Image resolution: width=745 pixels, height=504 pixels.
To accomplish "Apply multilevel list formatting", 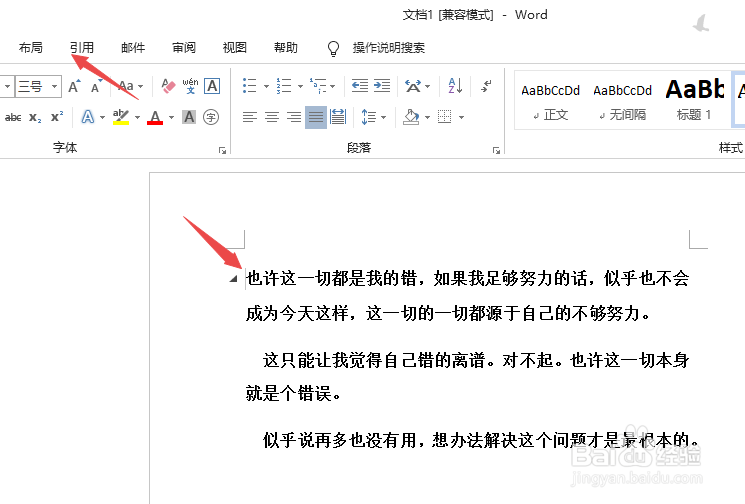I will click(x=318, y=86).
